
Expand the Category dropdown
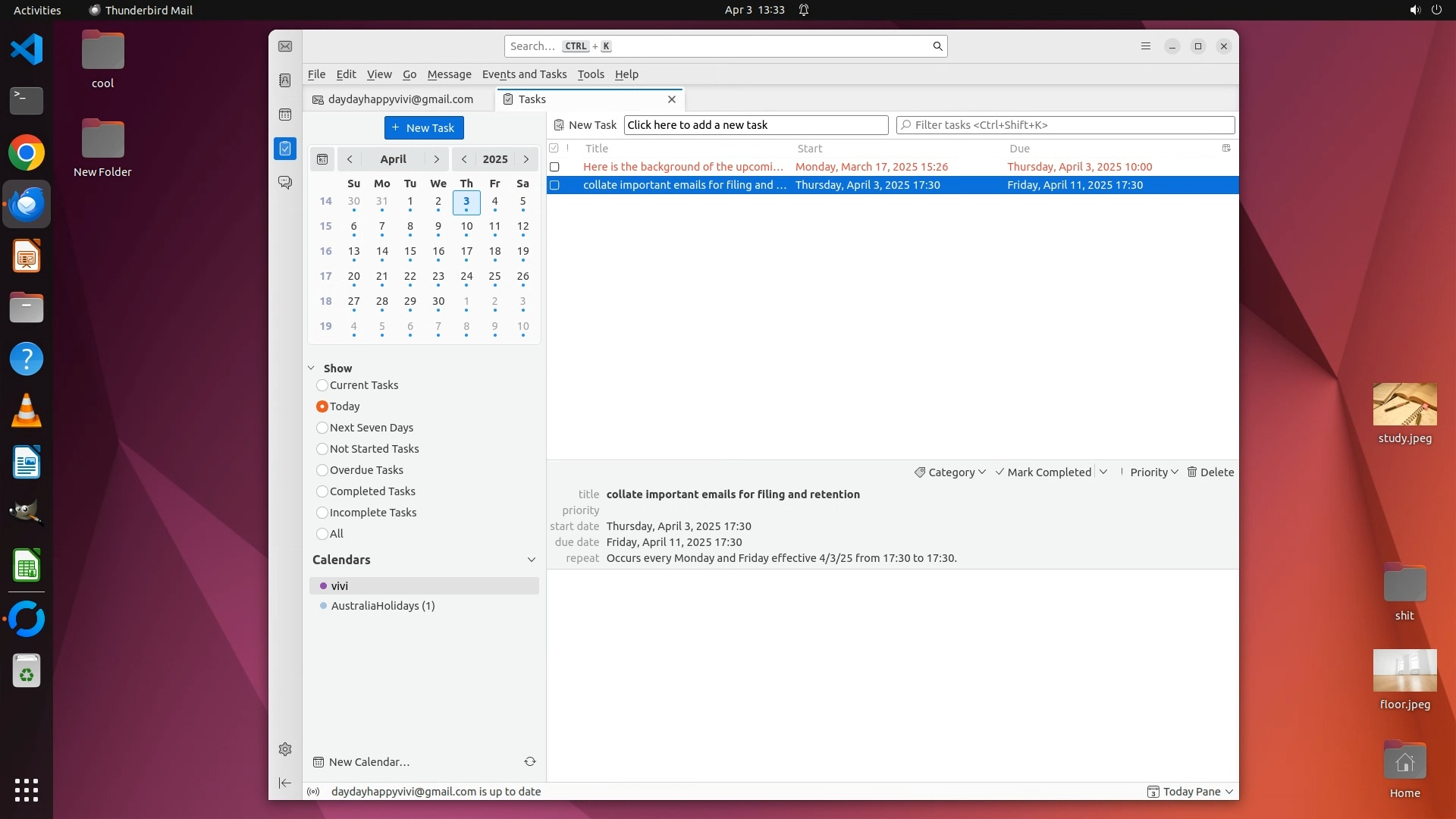[x=950, y=472]
